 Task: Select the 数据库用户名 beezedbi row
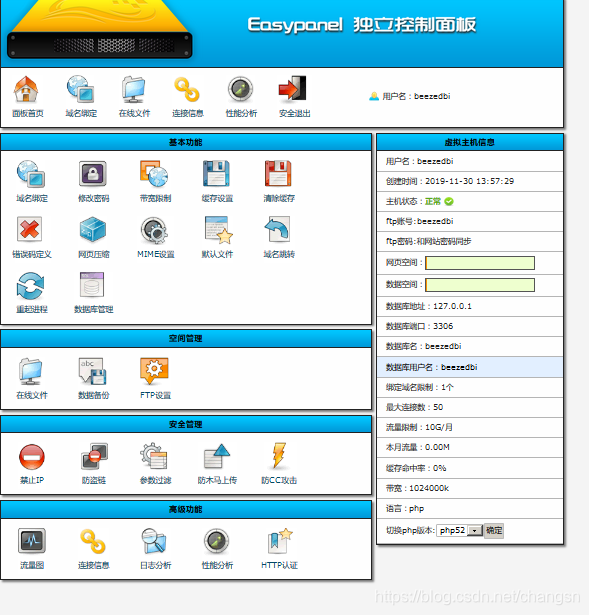coord(470,367)
